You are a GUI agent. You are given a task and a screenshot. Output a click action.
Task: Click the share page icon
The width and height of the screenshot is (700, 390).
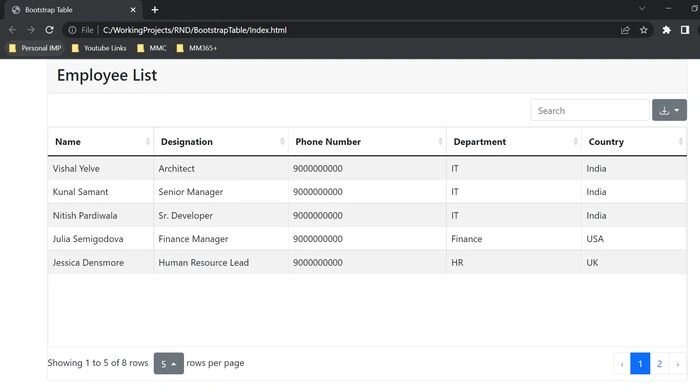pos(625,30)
